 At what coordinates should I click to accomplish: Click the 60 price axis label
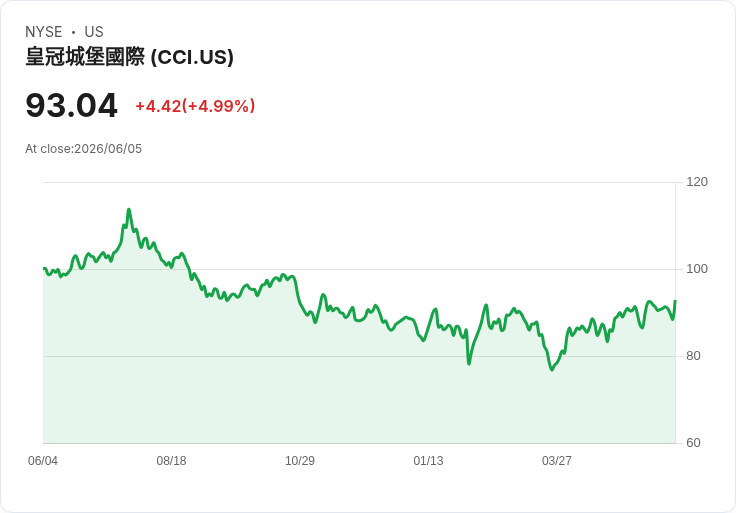[693, 443]
